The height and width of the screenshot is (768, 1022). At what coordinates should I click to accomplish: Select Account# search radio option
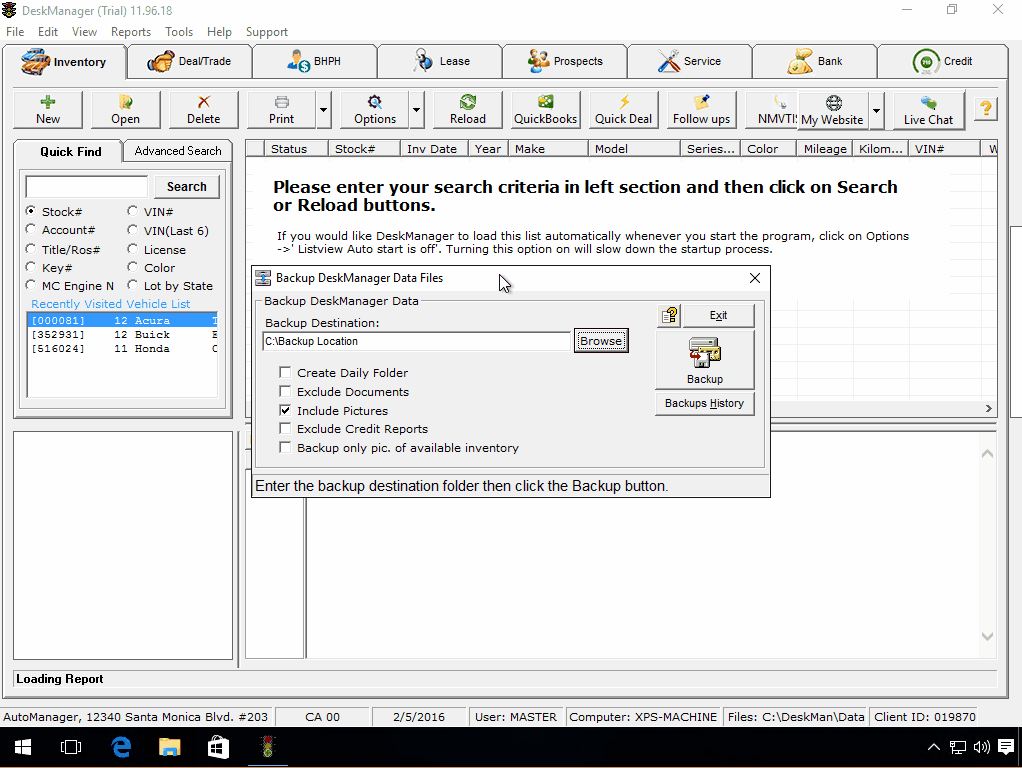[x=31, y=229]
